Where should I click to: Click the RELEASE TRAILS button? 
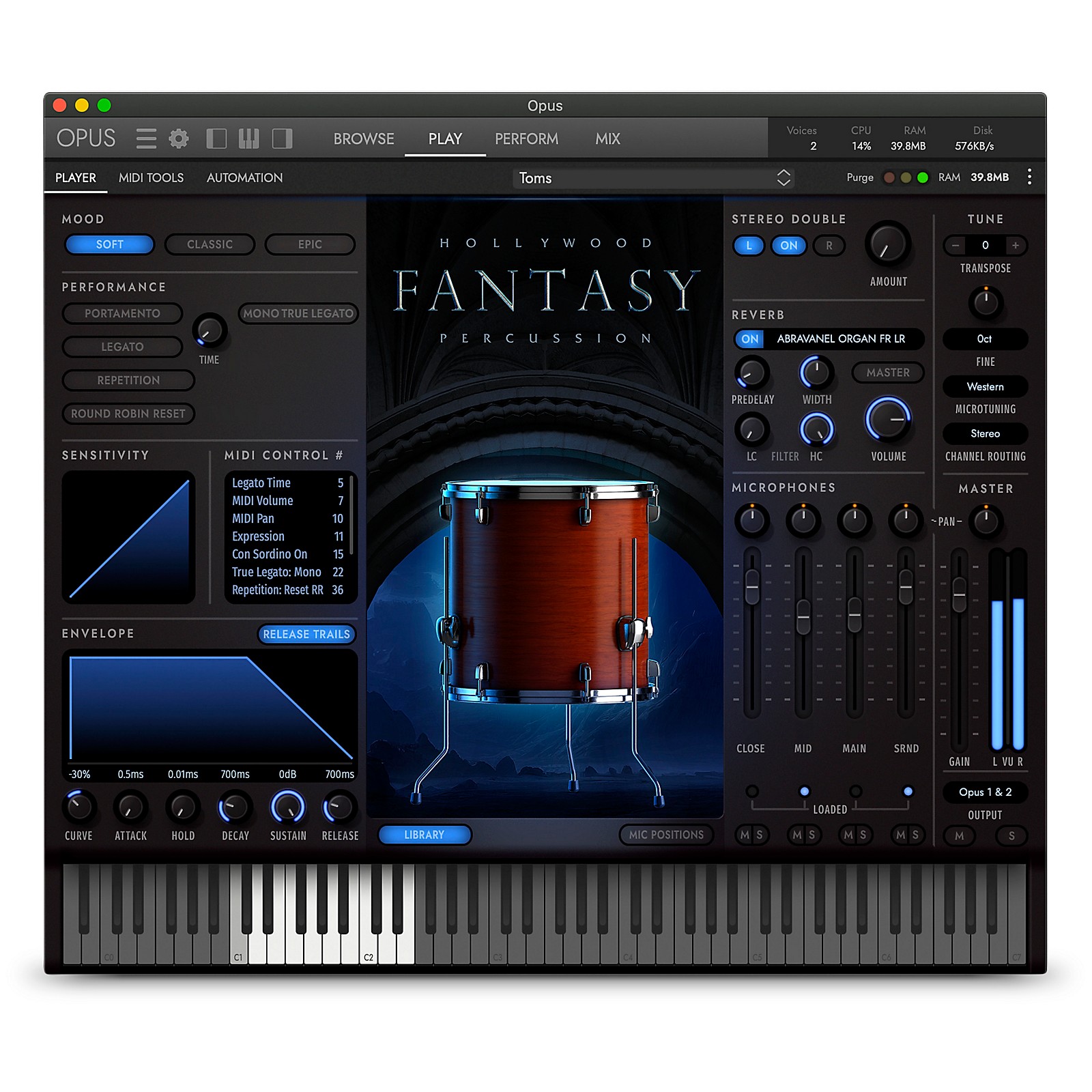(307, 634)
